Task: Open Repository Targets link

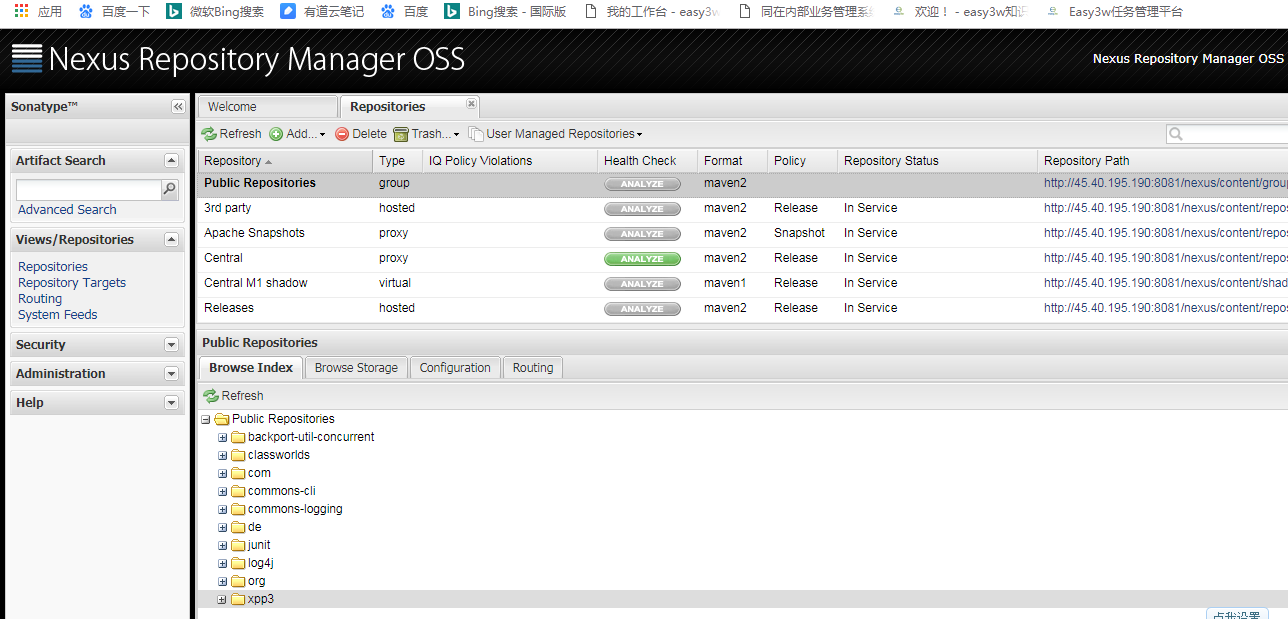Action: [x=72, y=283]
